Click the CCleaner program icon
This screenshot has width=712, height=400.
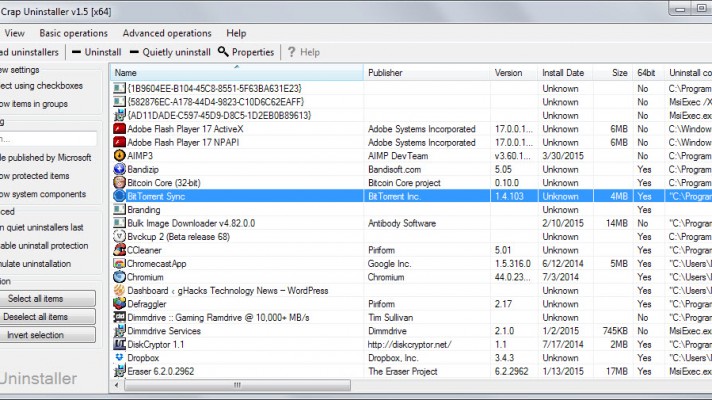[119, 250]
